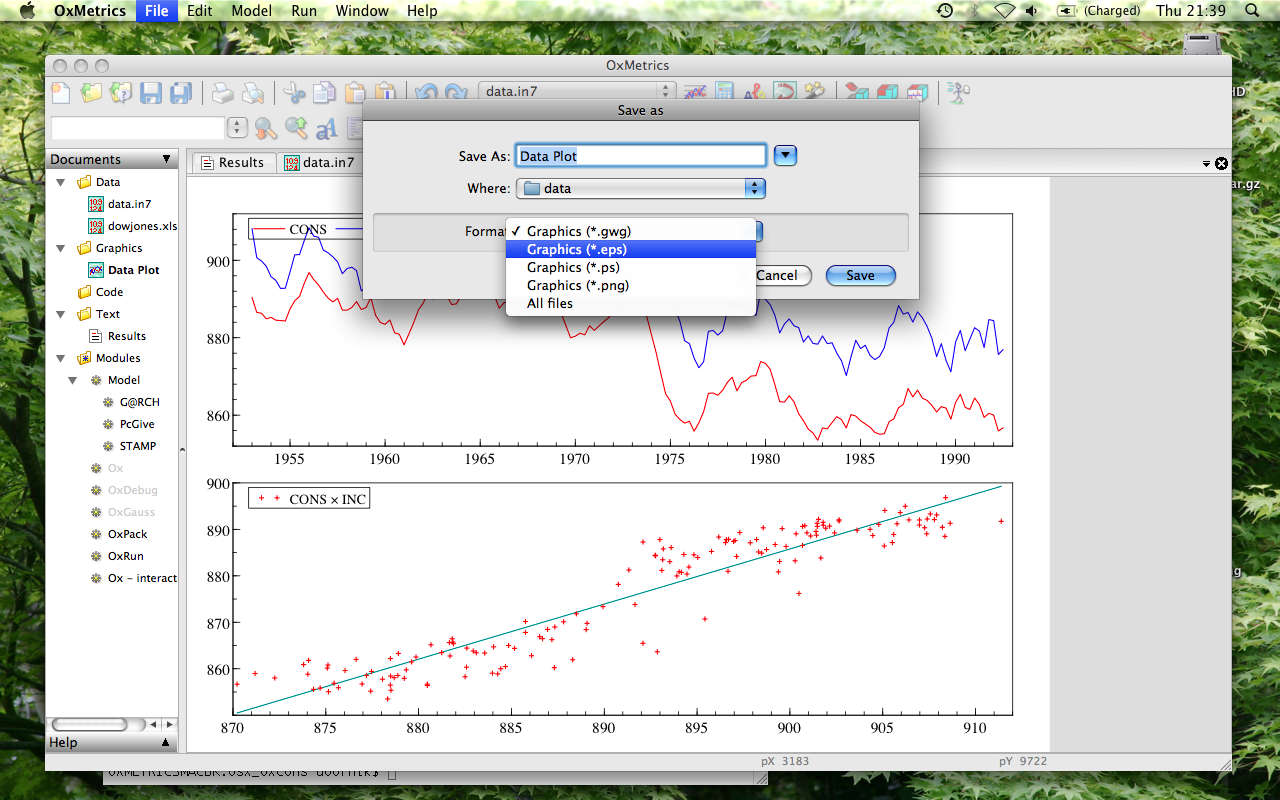This screenshot has width=1280, height=800.
Task: Open the Apple menu
Action: click(x=27, y=11)
